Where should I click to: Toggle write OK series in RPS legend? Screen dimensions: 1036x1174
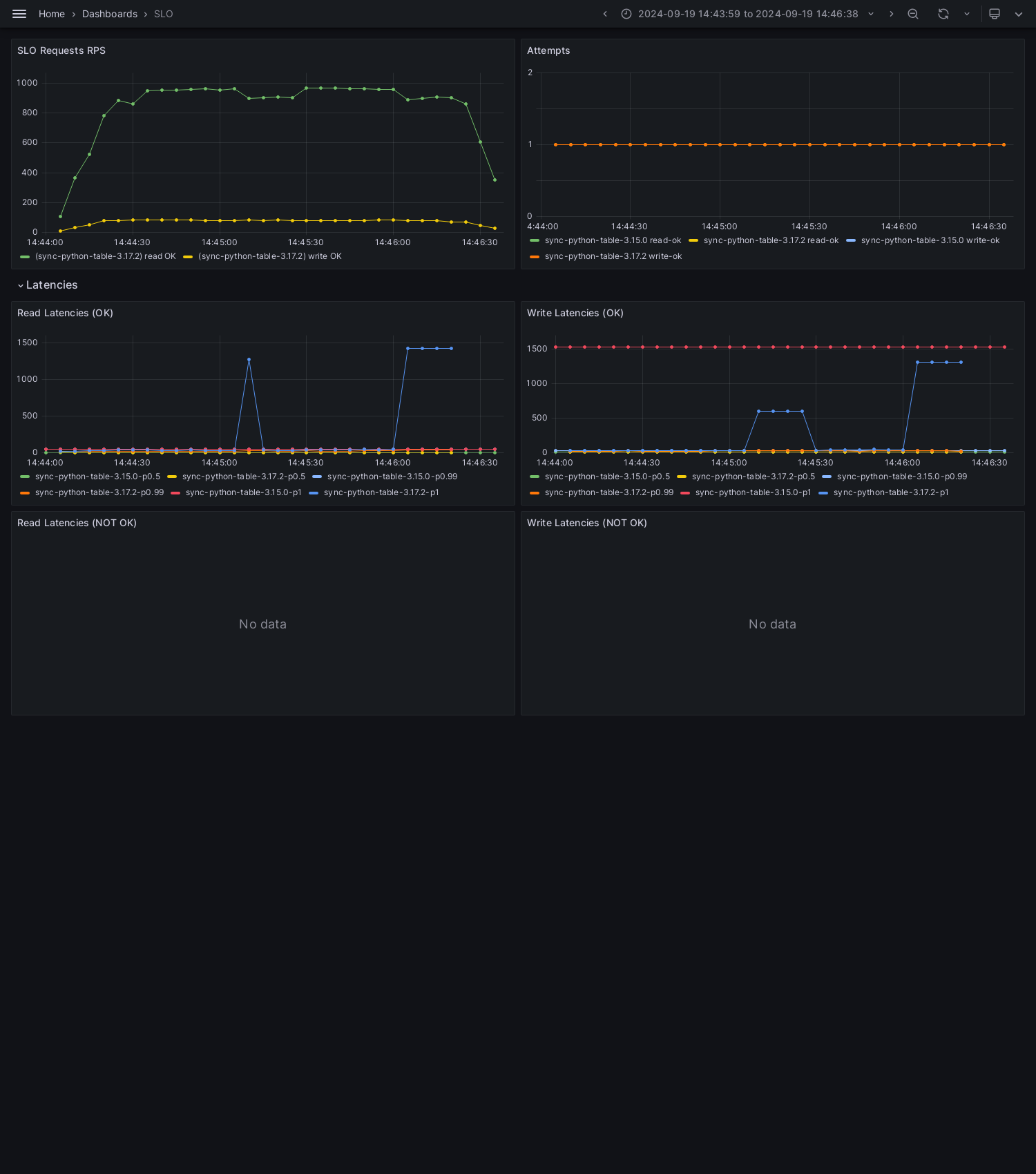pos(270,256)
